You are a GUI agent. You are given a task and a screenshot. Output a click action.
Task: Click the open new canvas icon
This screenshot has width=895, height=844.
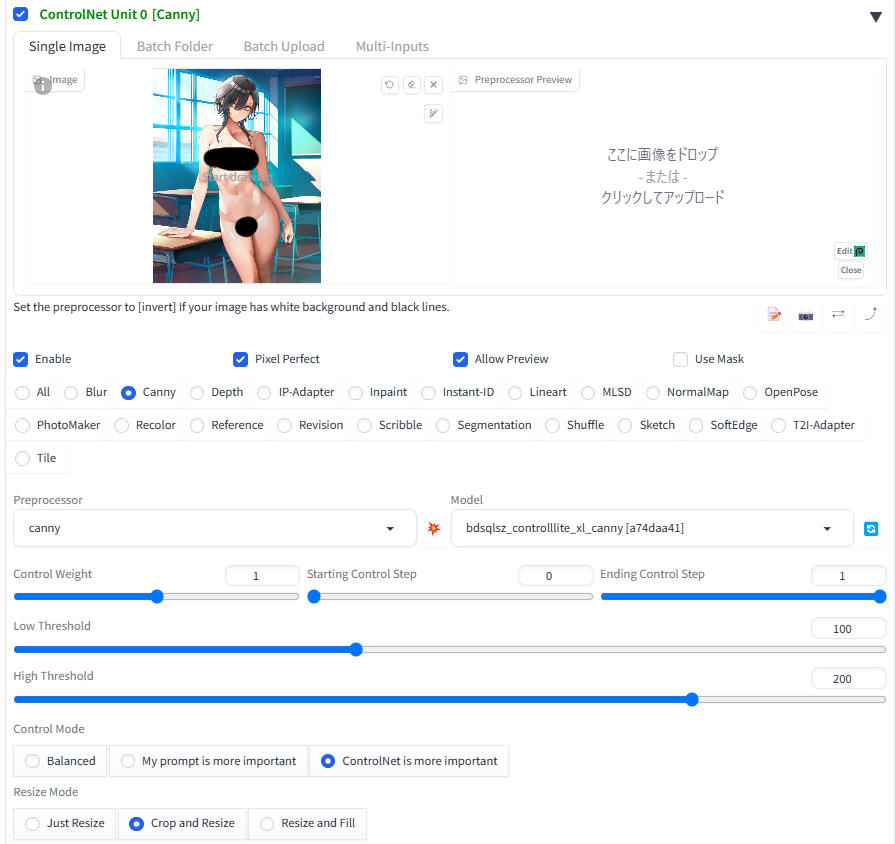pos(774,315)
